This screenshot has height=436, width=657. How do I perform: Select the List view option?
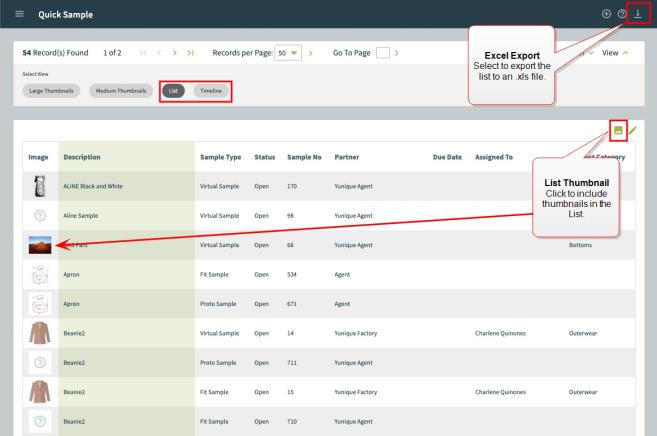point(173,91)
